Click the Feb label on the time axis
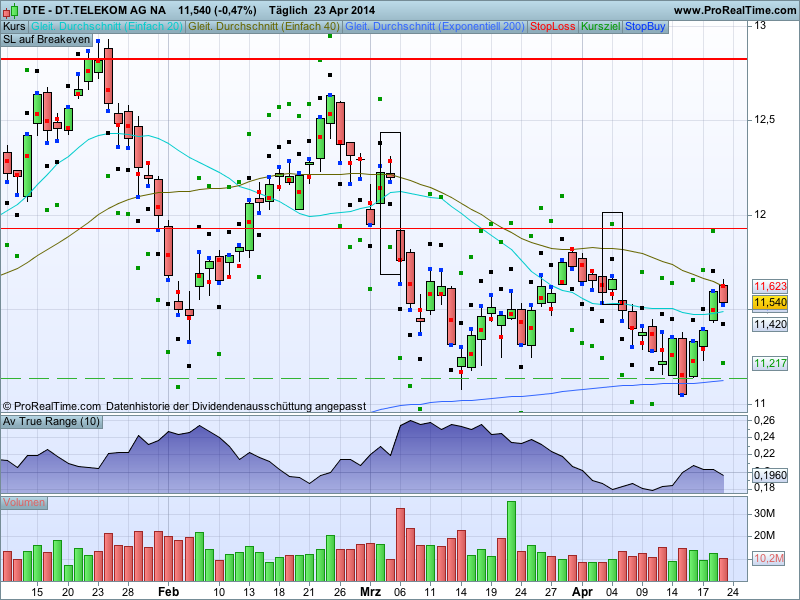The height and width of the screenshot is (600, 800). pos(168,592)
